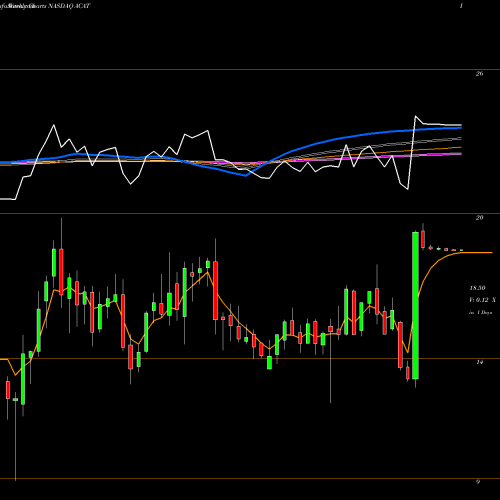Click the 20 price axis label
Screen dimensions: 500x500
(479, 218)
